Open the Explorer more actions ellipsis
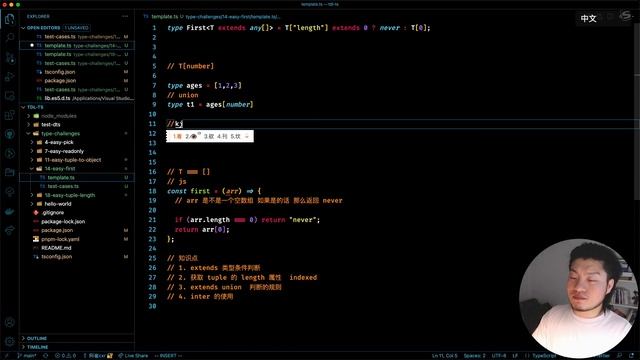 tap(125, 16)
